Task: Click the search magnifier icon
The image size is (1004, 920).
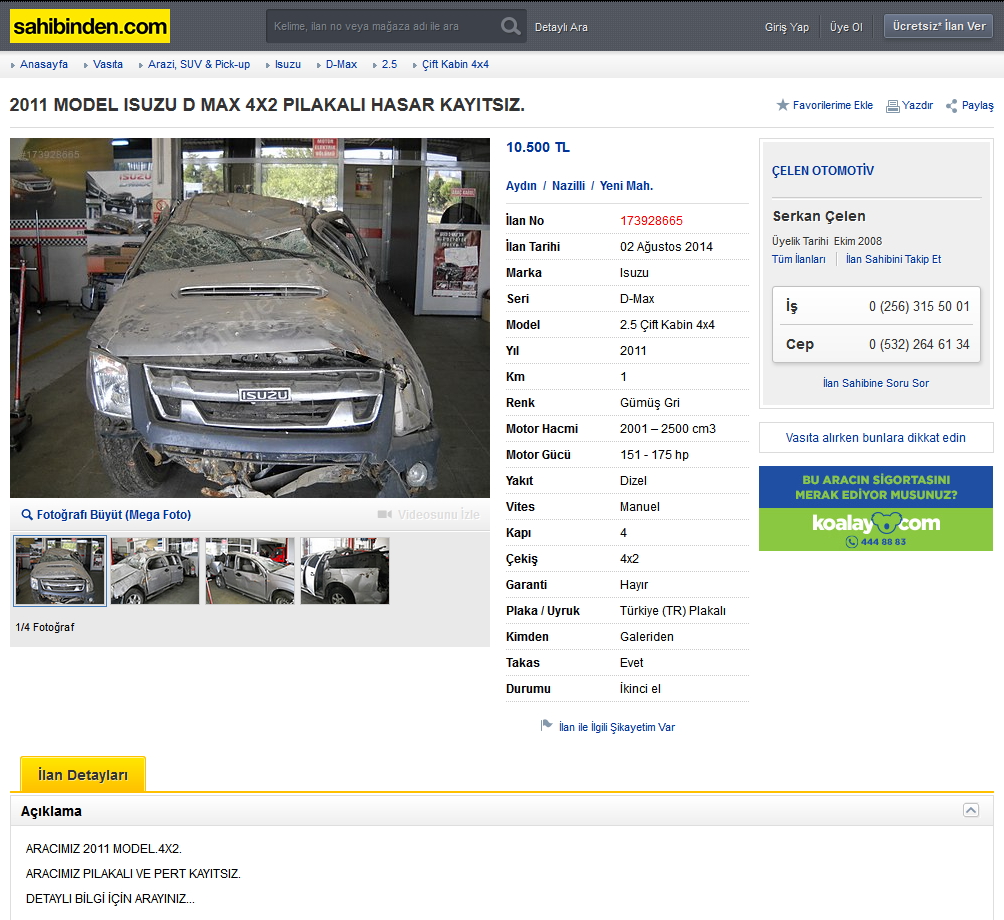Action: tap(510, 26)
